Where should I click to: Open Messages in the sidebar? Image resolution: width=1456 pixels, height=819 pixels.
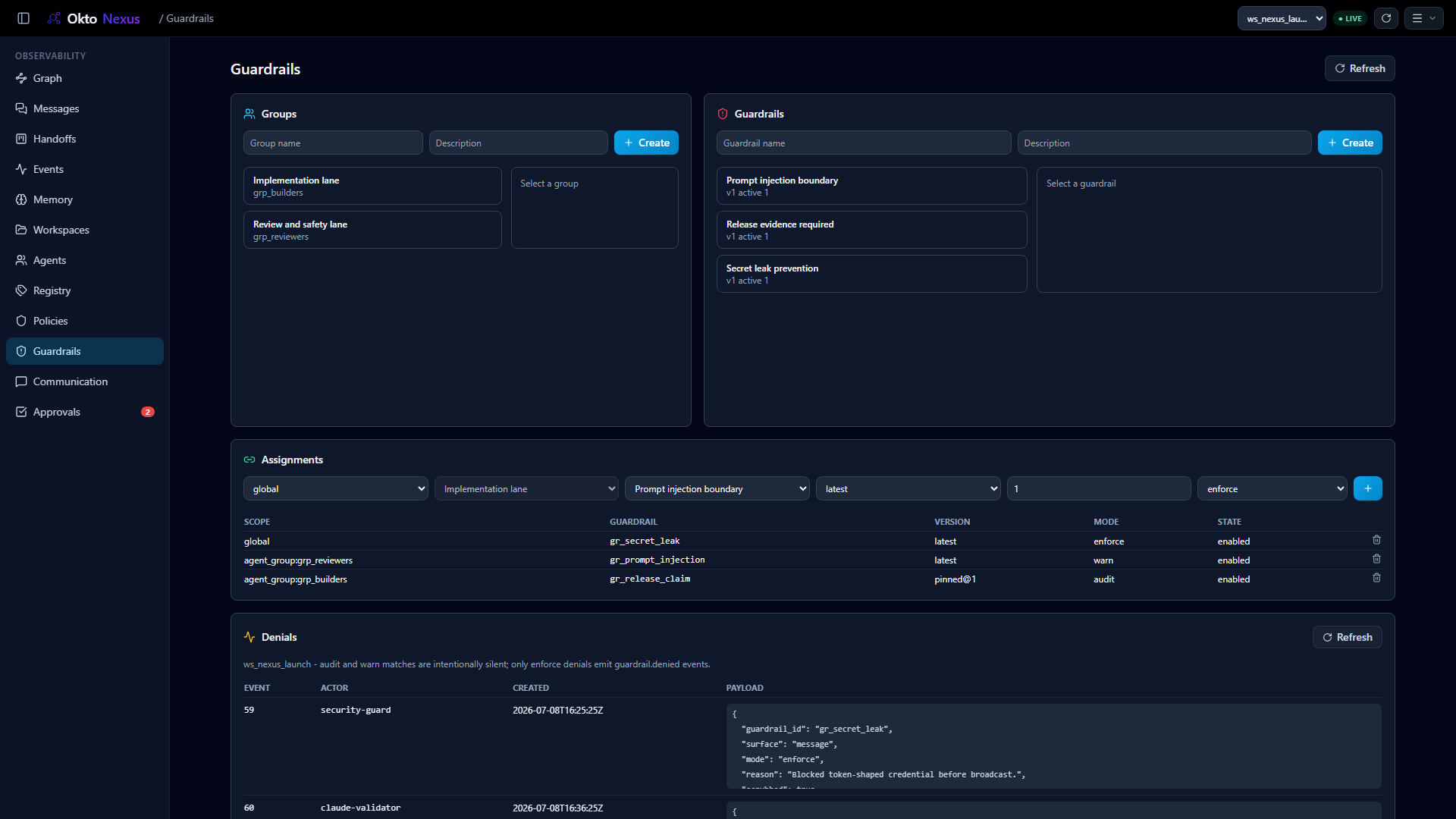pyautogui.click(x=85, y=108)
